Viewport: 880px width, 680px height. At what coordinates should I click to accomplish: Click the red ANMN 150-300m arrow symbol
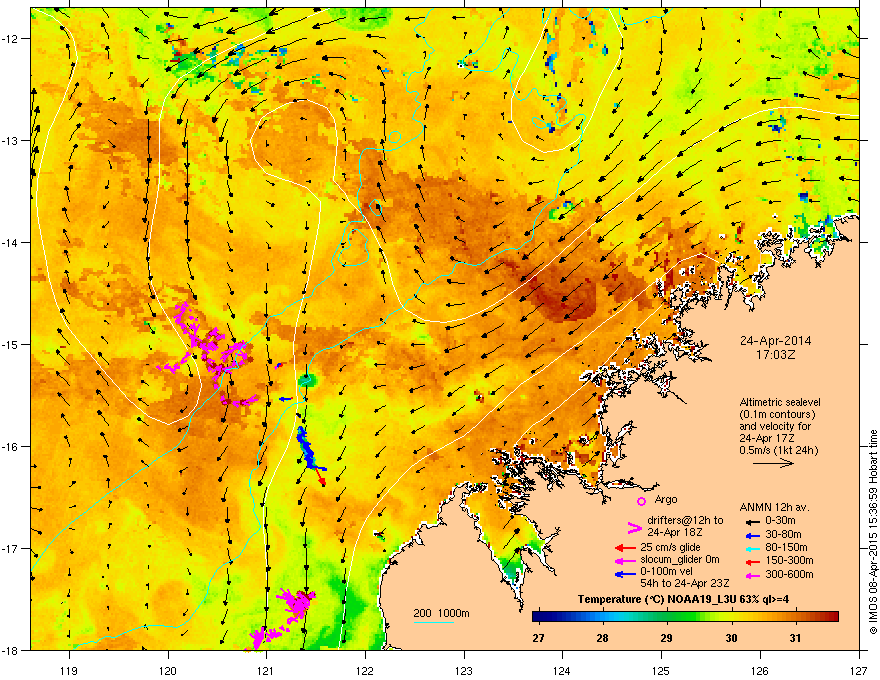click(x=751, y=560)
